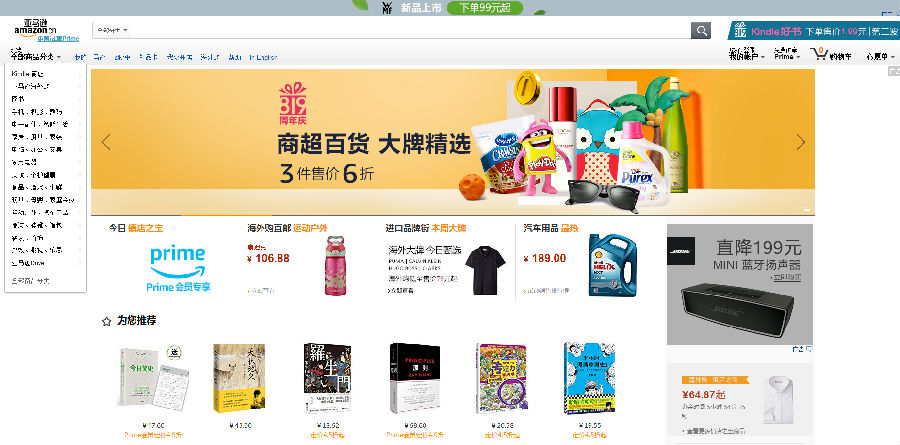Expand the 我的账户 account dropdown

tap(747, 54)
